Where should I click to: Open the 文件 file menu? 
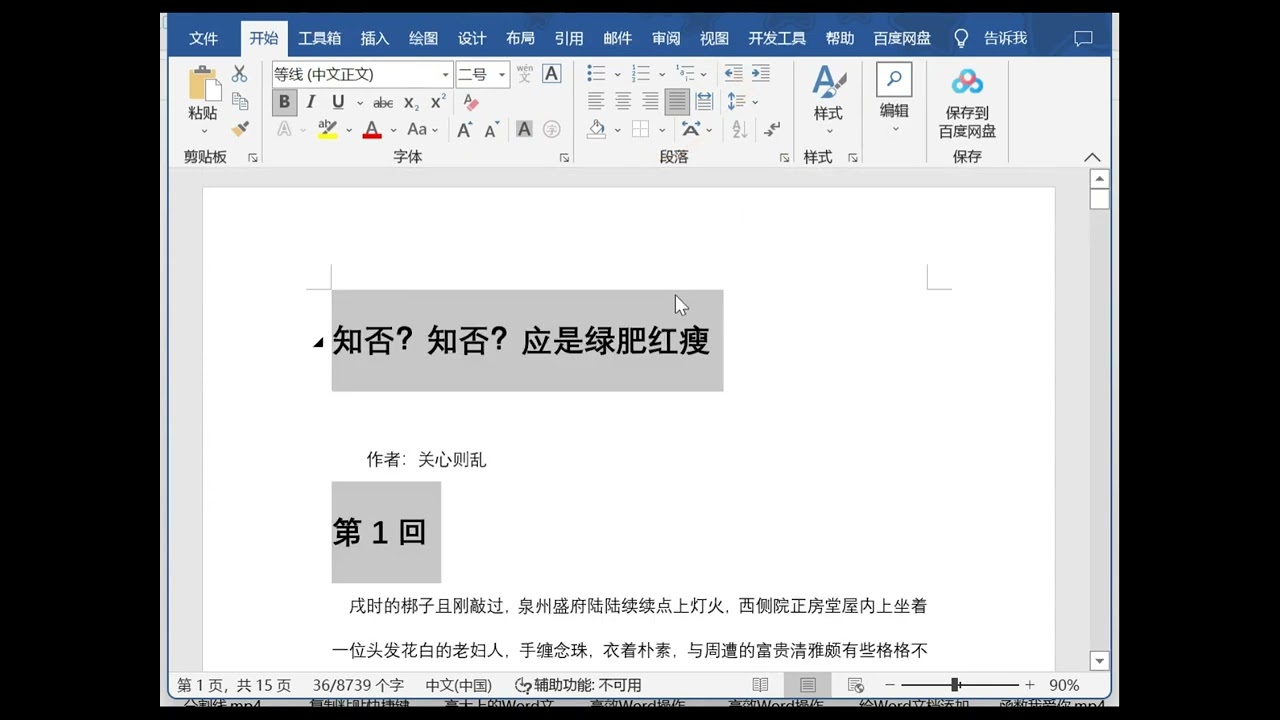pos(204,38)
